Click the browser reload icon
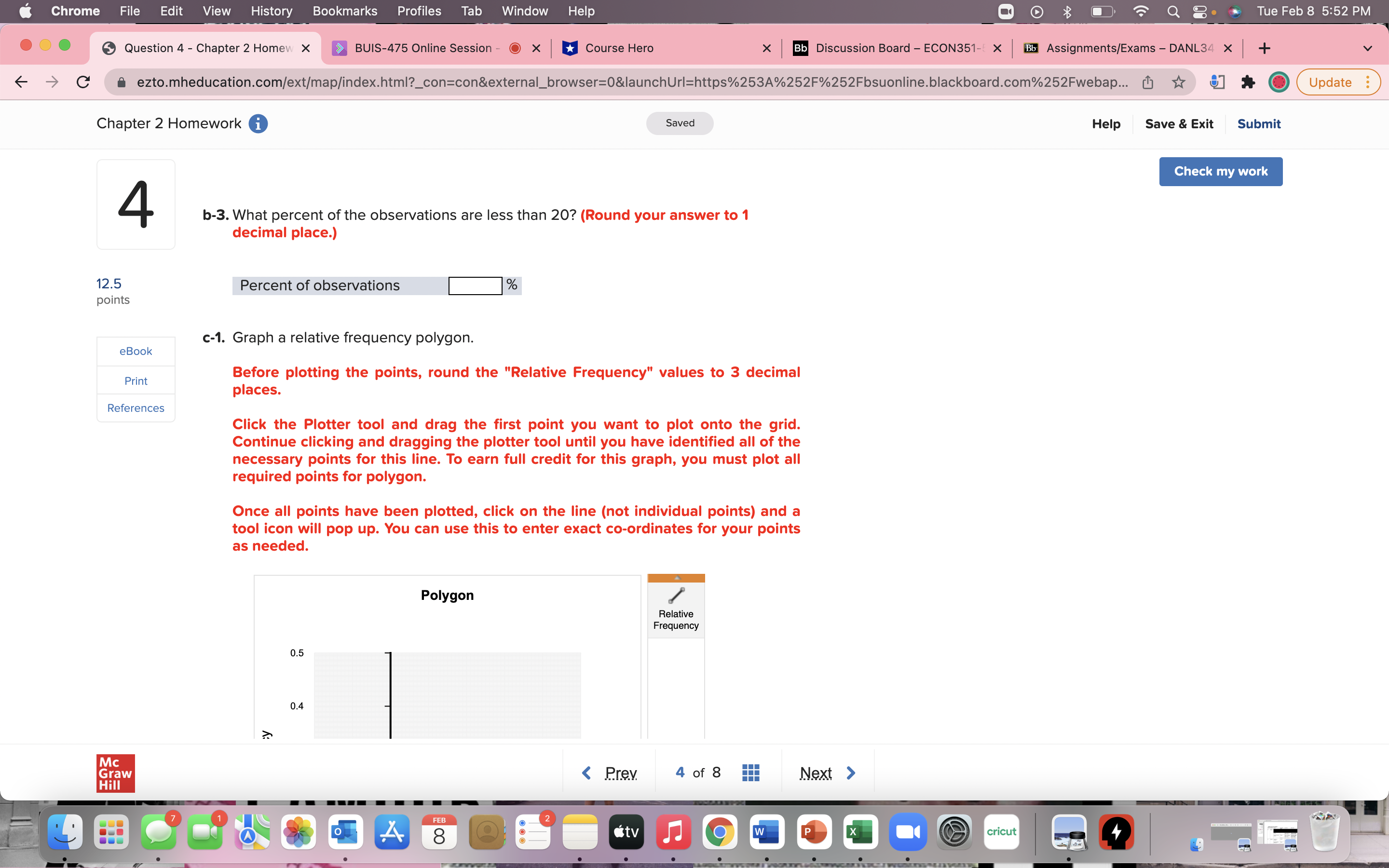1389x868 pixels. tap(83, 82)
